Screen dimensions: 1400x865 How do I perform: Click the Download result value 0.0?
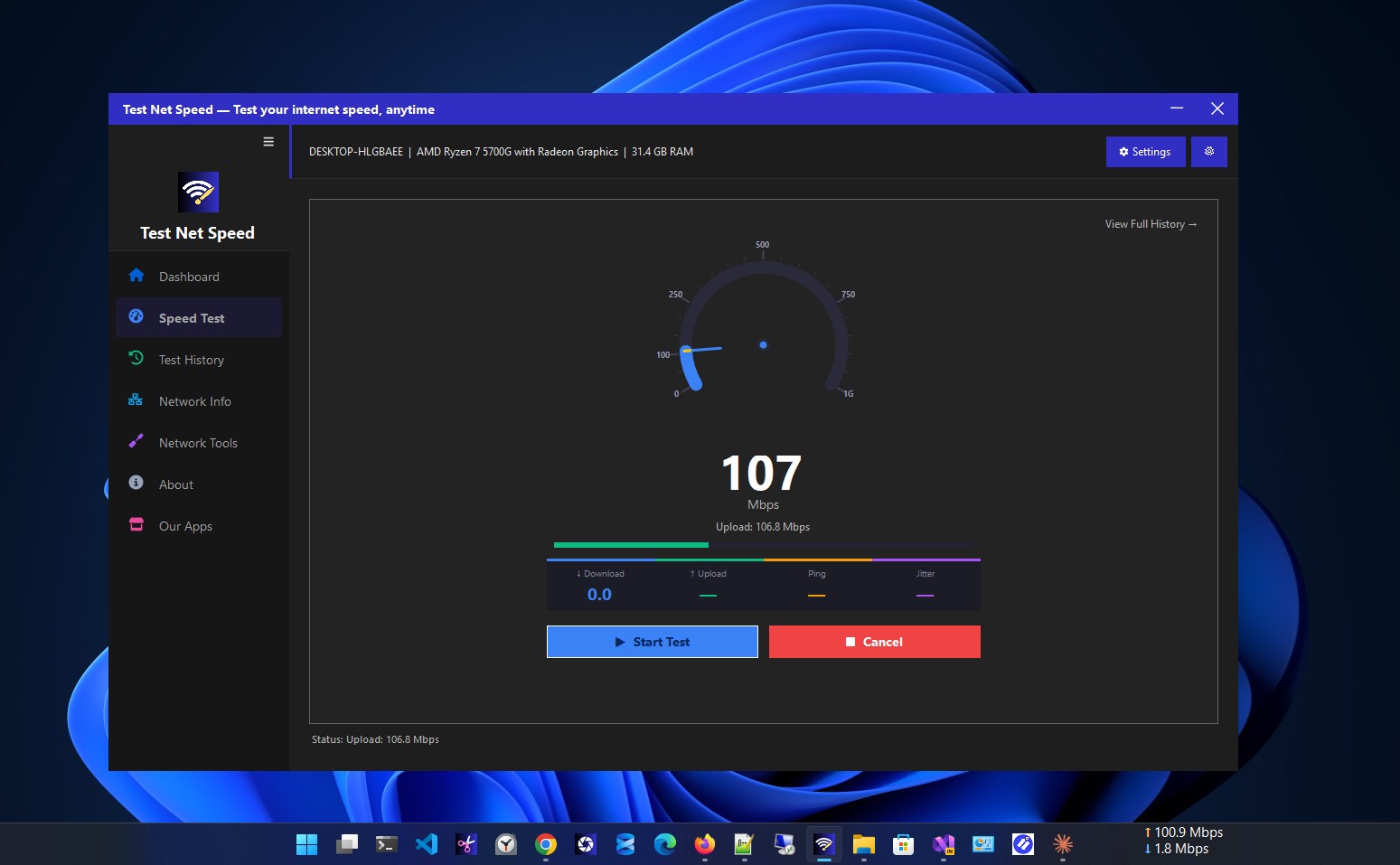coord(599,595)
